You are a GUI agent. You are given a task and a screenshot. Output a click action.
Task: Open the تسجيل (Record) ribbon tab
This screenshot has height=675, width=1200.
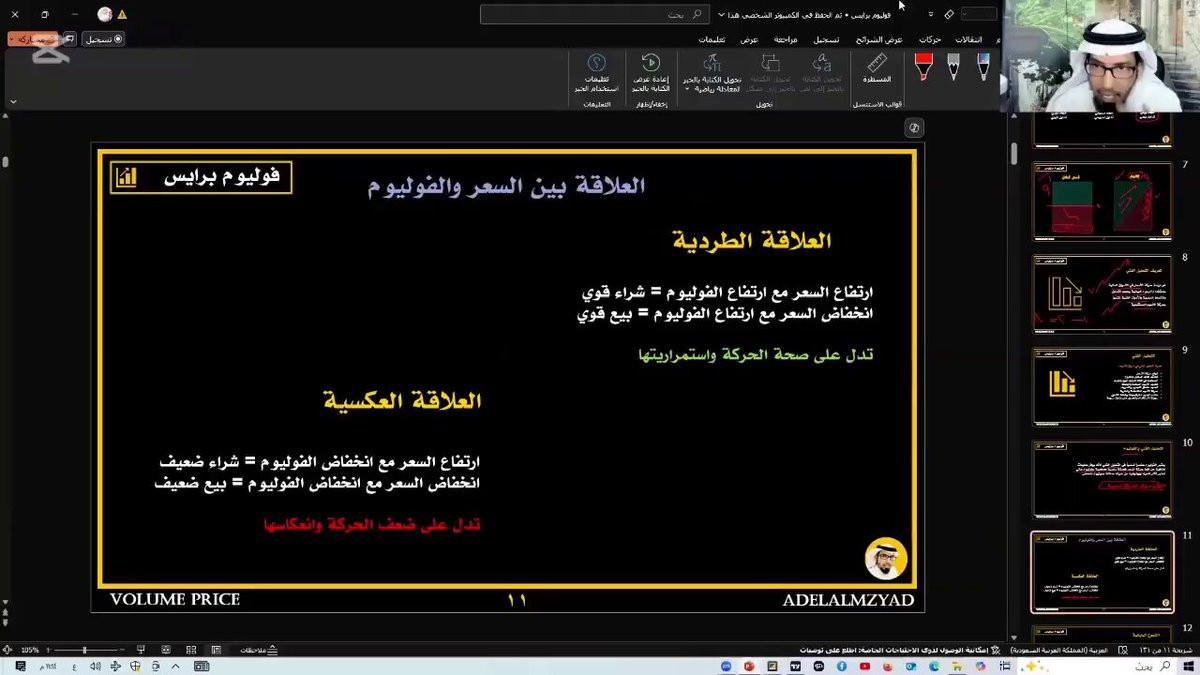826,39
